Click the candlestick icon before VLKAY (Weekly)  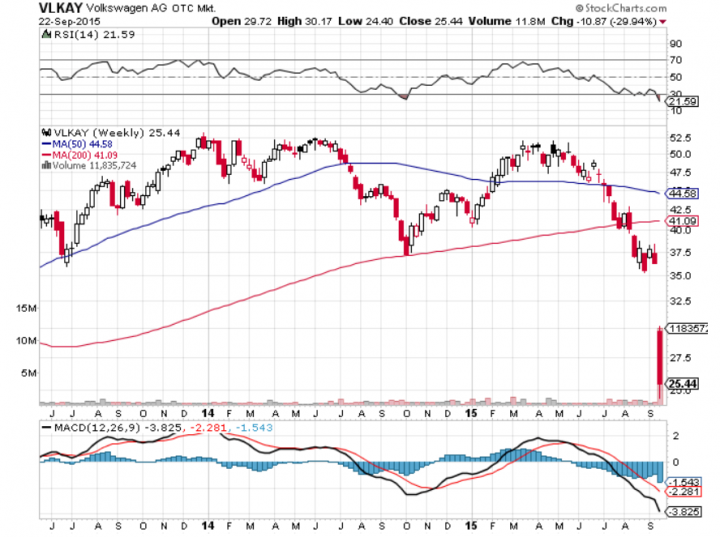pos(46,133)
